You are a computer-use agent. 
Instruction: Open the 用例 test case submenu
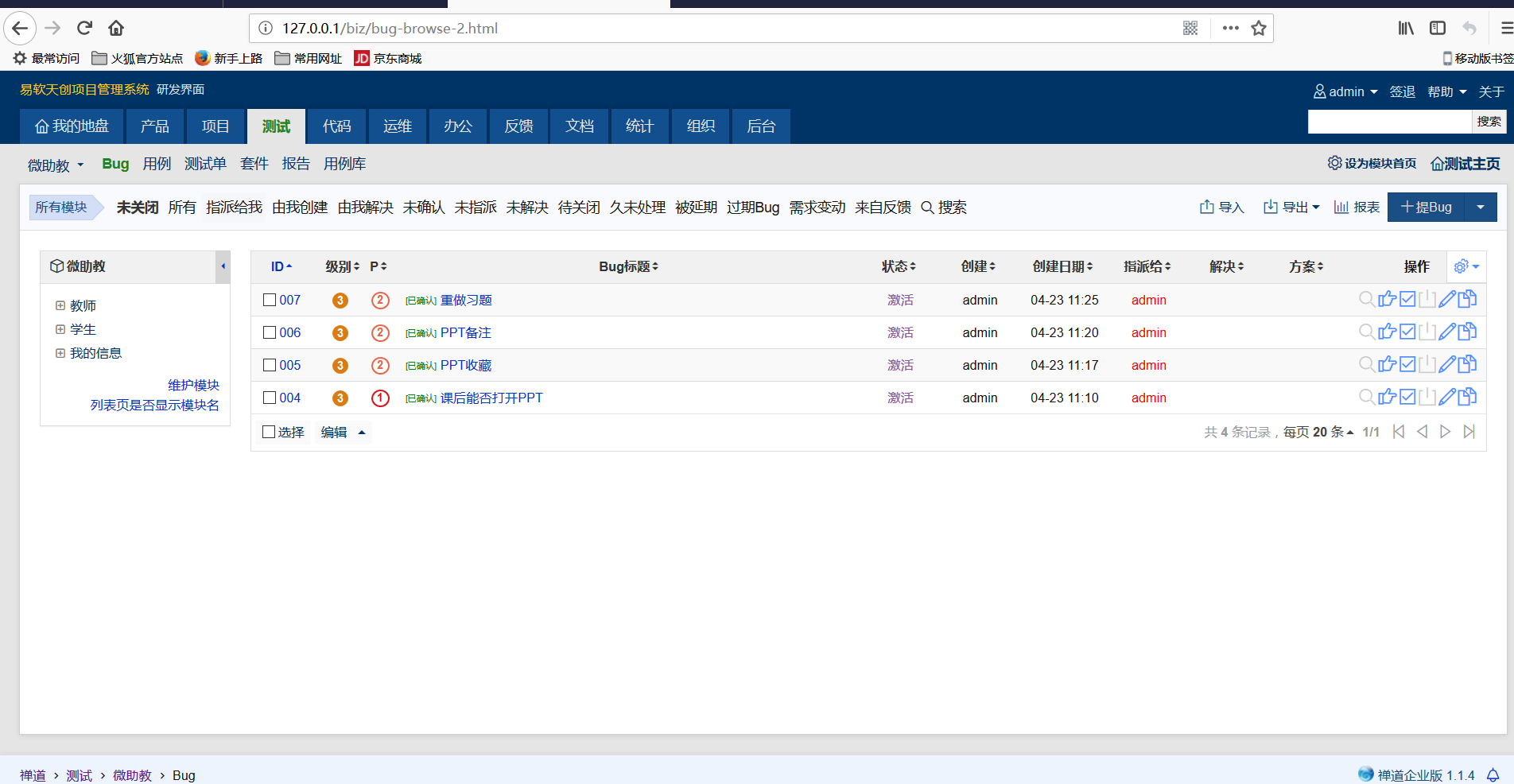pyautogui.click(x=157, y=164)
